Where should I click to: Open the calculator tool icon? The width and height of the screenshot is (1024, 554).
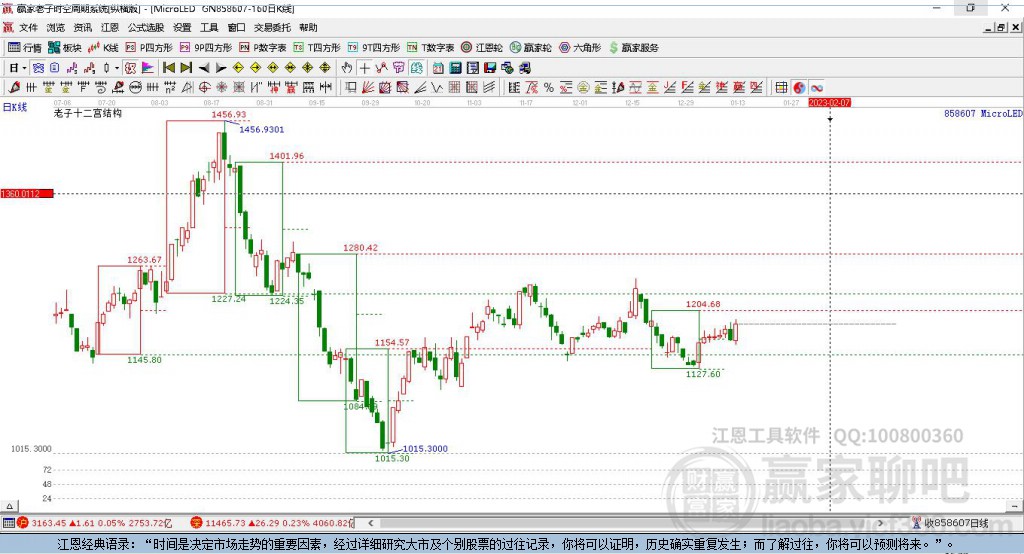pos(455,68)
